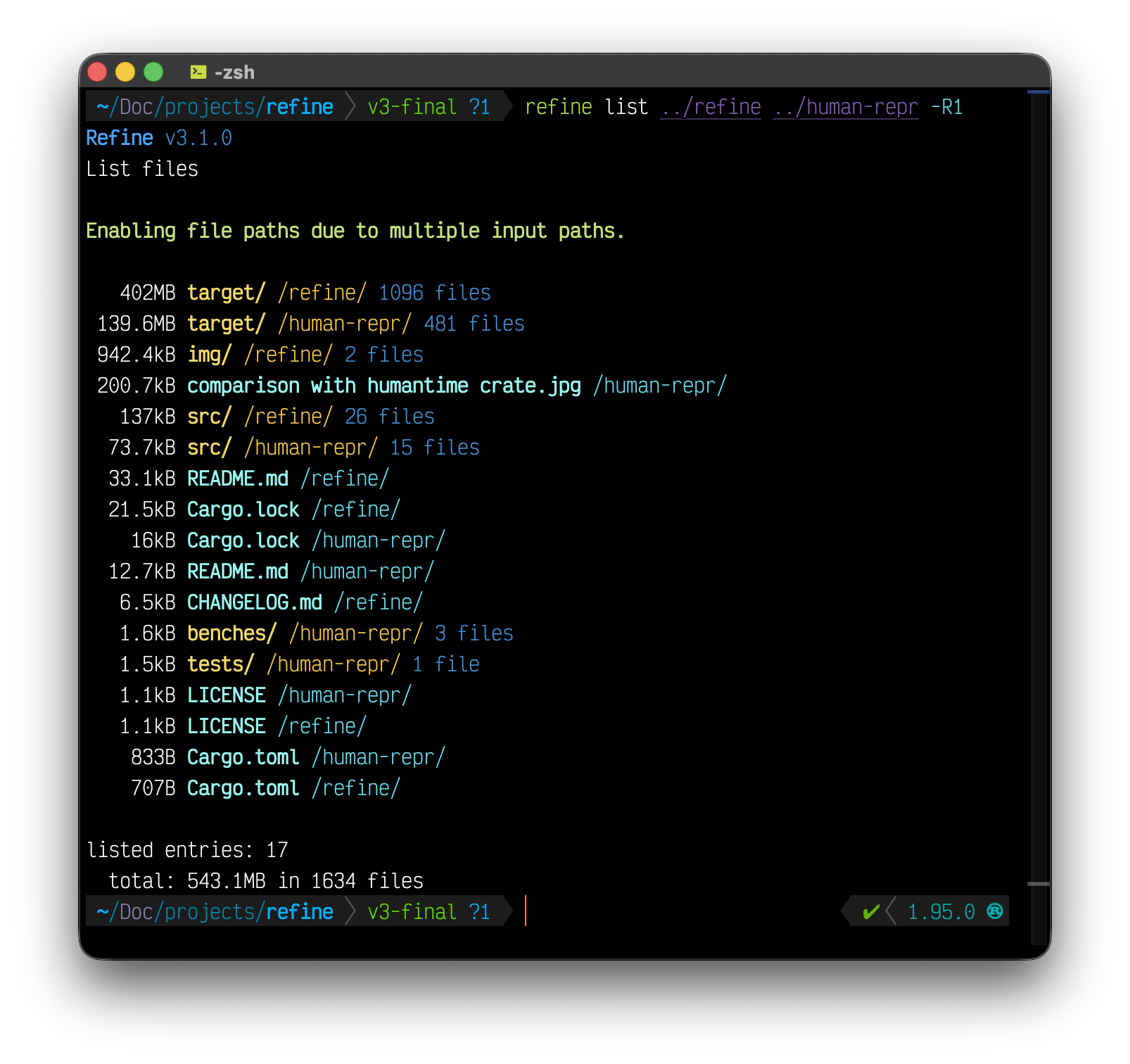
Task: Click the 137kB src/ /refine/ row
Action: (x=277, y=417)
